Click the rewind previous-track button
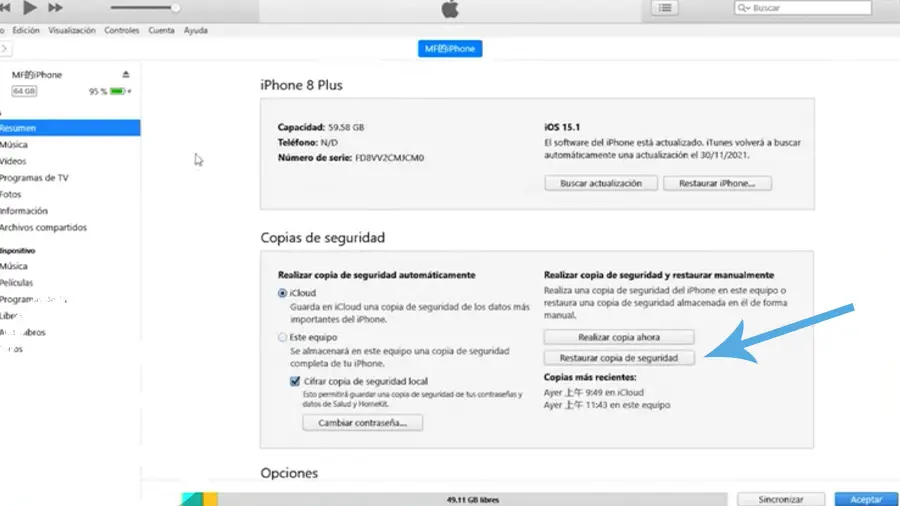 pyautogui.click(x=5, y=7)
